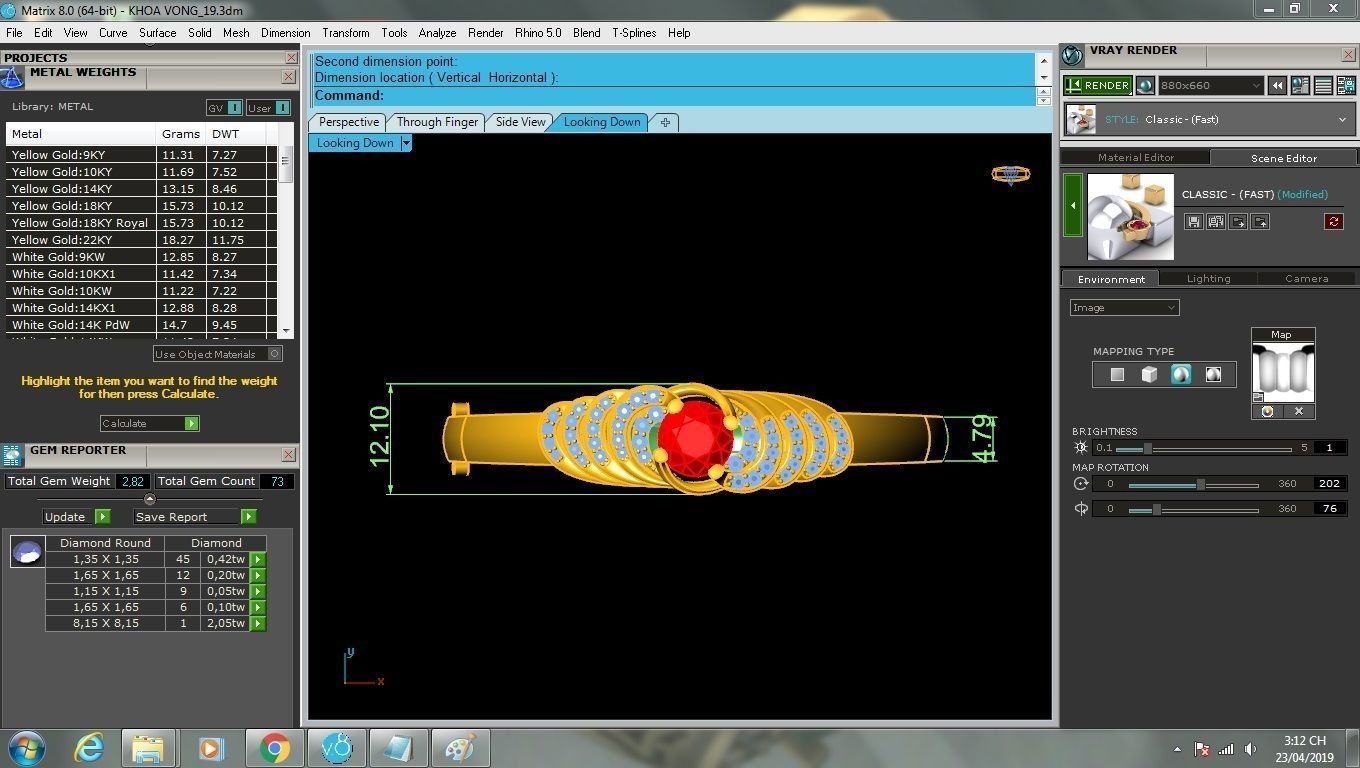Click green arrow for 8,15 X 8,15 row
Image resolution: width=1360 pixels, height=768 pixels.
click(258, 623)
